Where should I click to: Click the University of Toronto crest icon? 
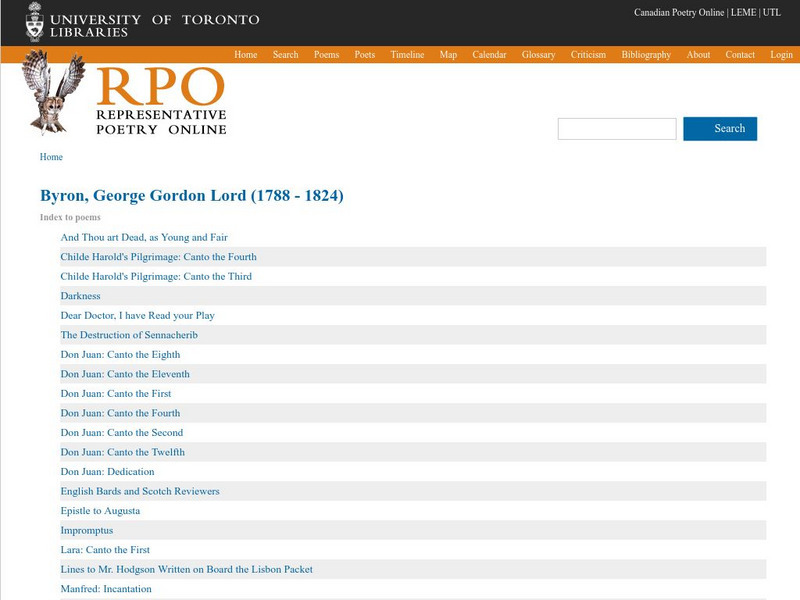pyautogui.click(x=35, y=21)
